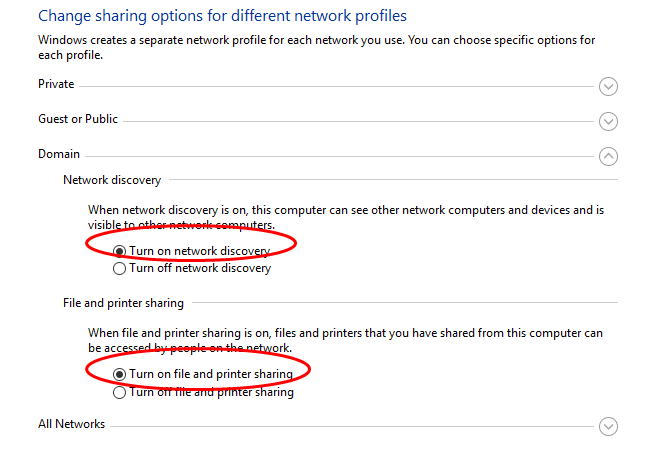The height and width of the screenshot is (459, 649).
Task: Click the All Networks profile label
Action: click(x=71, y=424)
